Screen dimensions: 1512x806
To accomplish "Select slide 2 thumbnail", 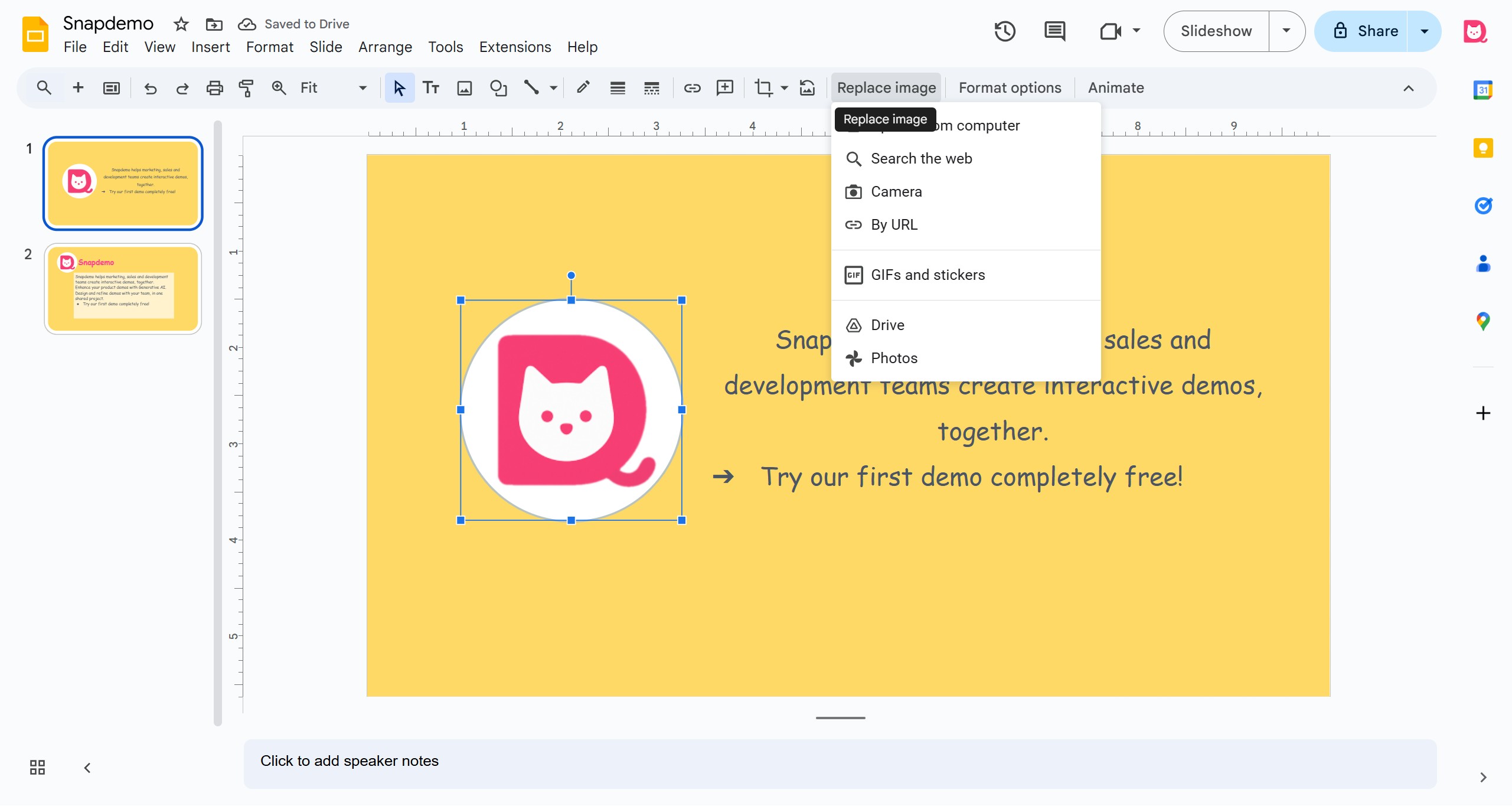I will pos(123,289).
